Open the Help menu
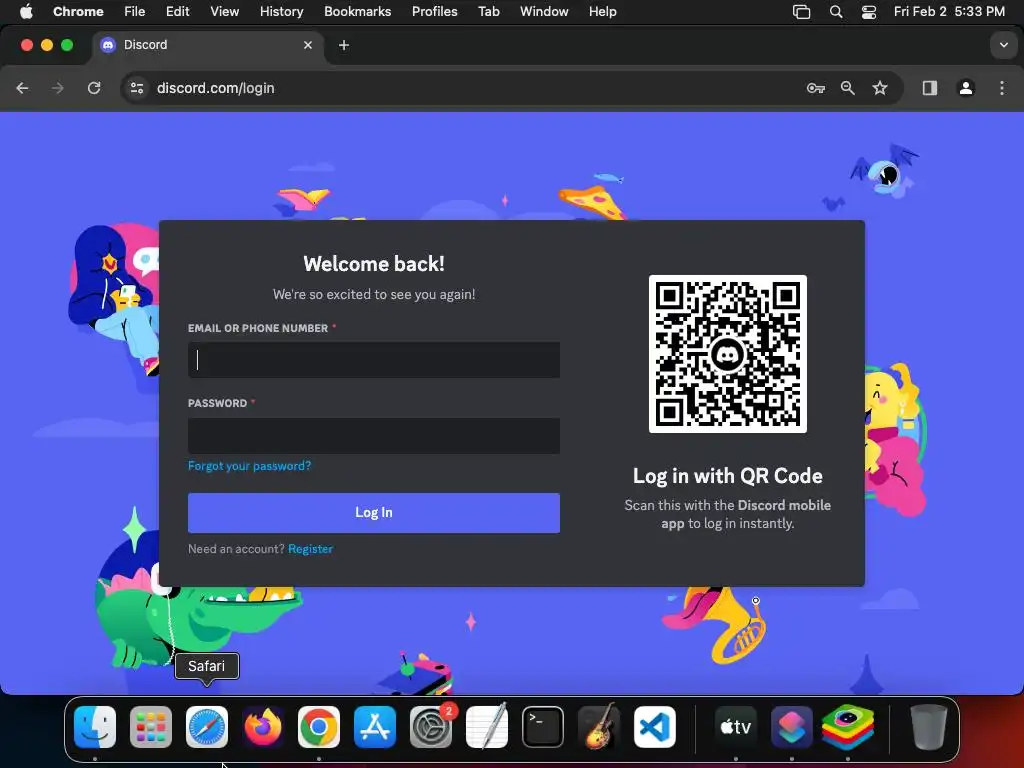 (x=602, y=12)
